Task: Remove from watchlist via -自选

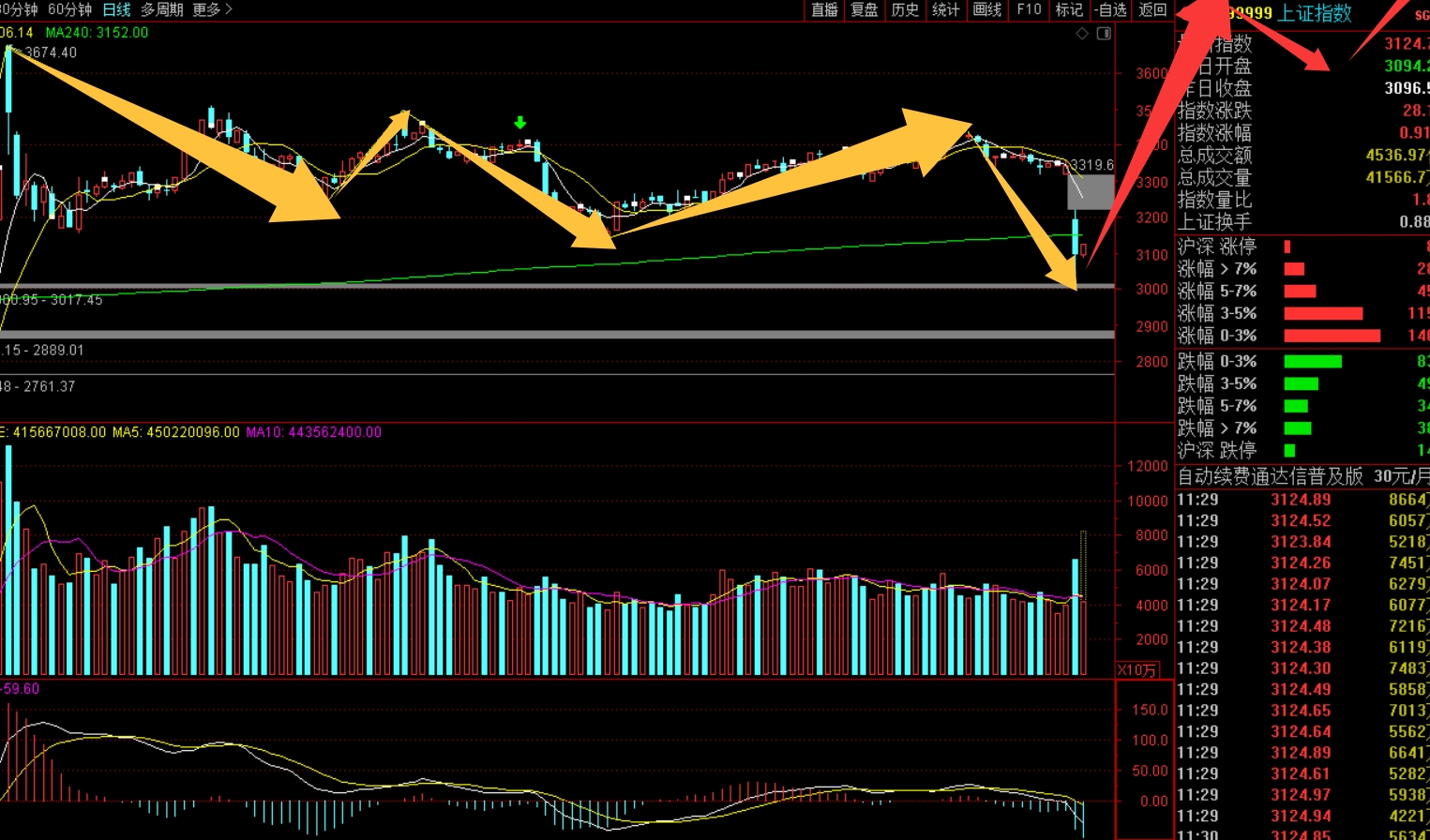Action: tap(1110, 9)
